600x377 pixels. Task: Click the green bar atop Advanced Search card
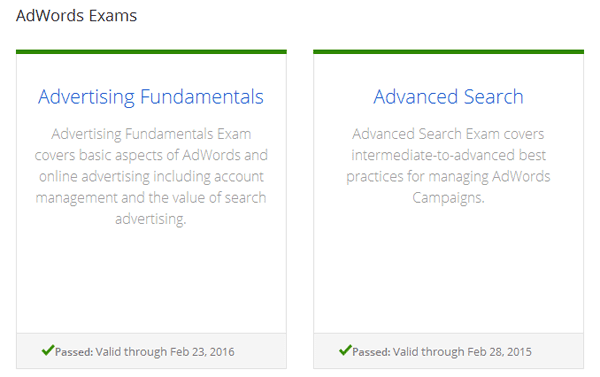click(x=448, y=52)
